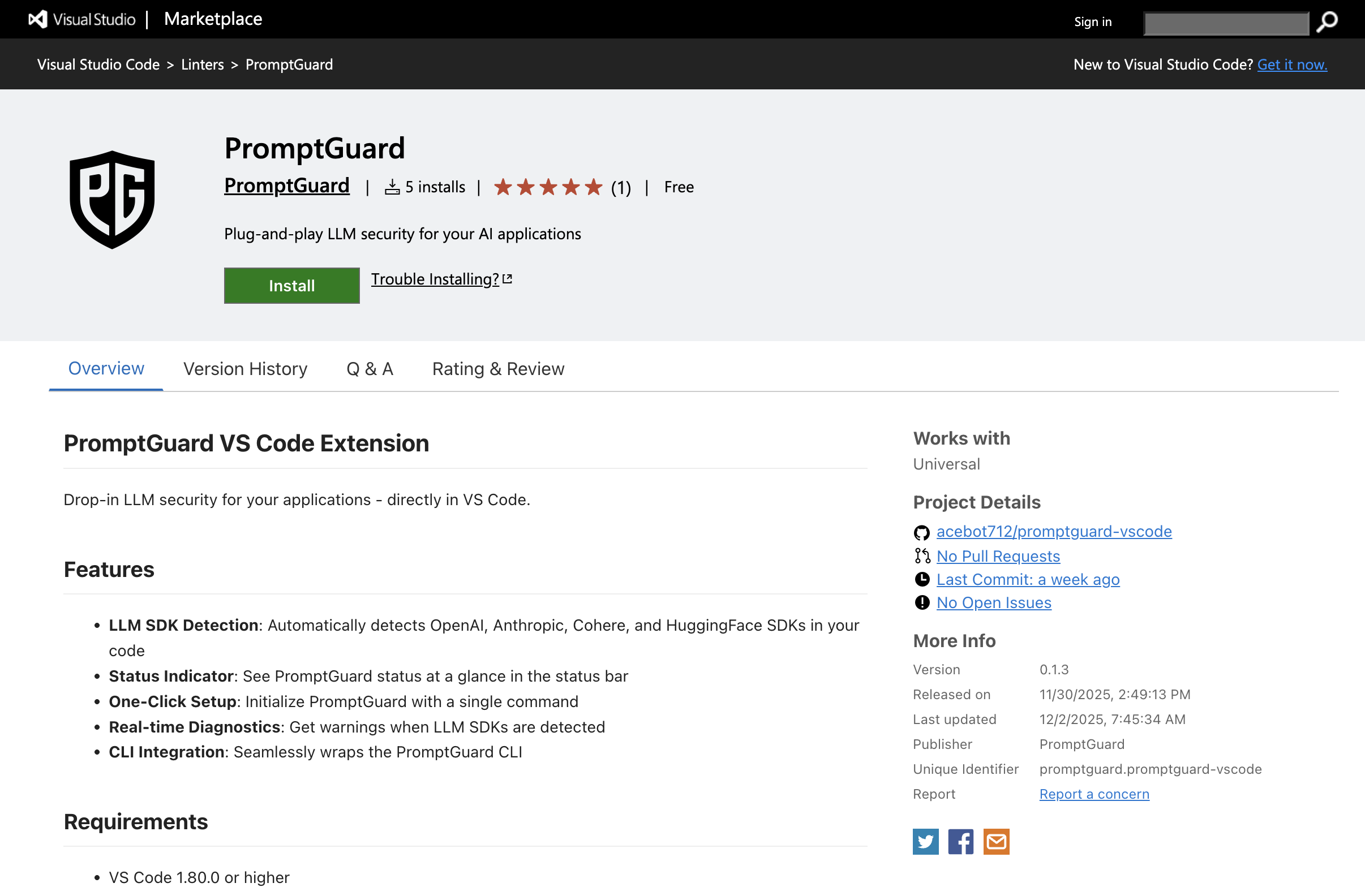The width and height of the screenshot is (1365, 896).
Task: Click the PromptGuard shield logo
Action: (x=113, y=200)
